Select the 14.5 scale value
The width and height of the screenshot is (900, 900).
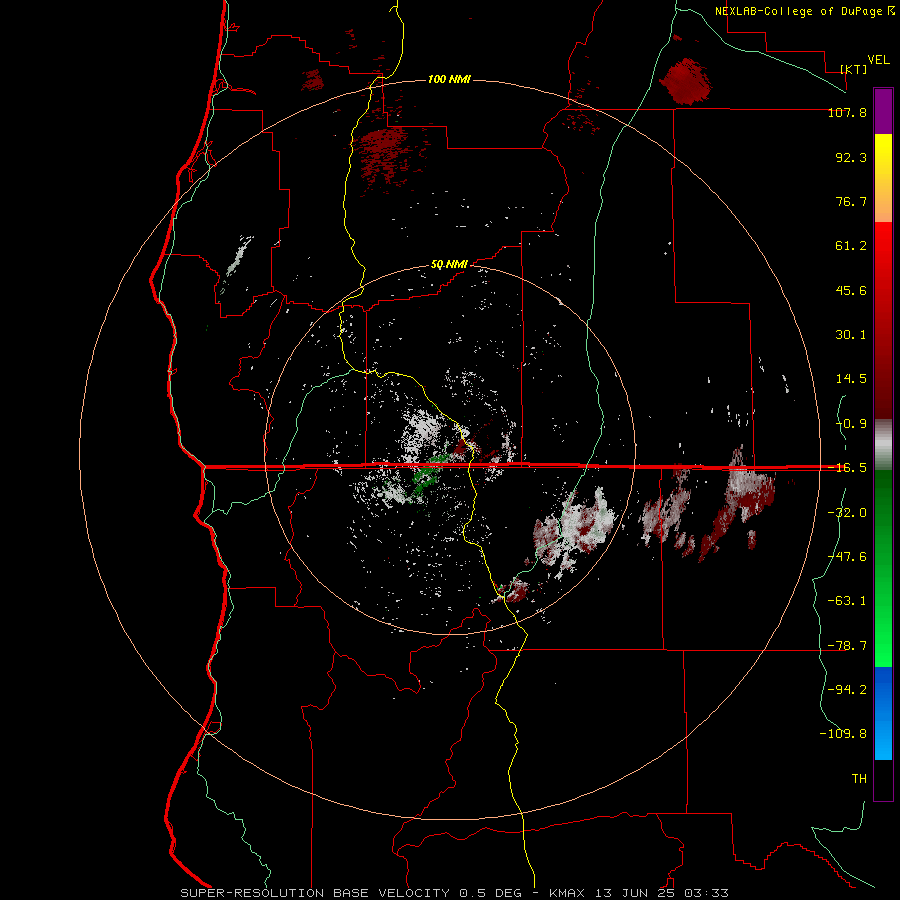pyautogui.click(x=851, y=379)
